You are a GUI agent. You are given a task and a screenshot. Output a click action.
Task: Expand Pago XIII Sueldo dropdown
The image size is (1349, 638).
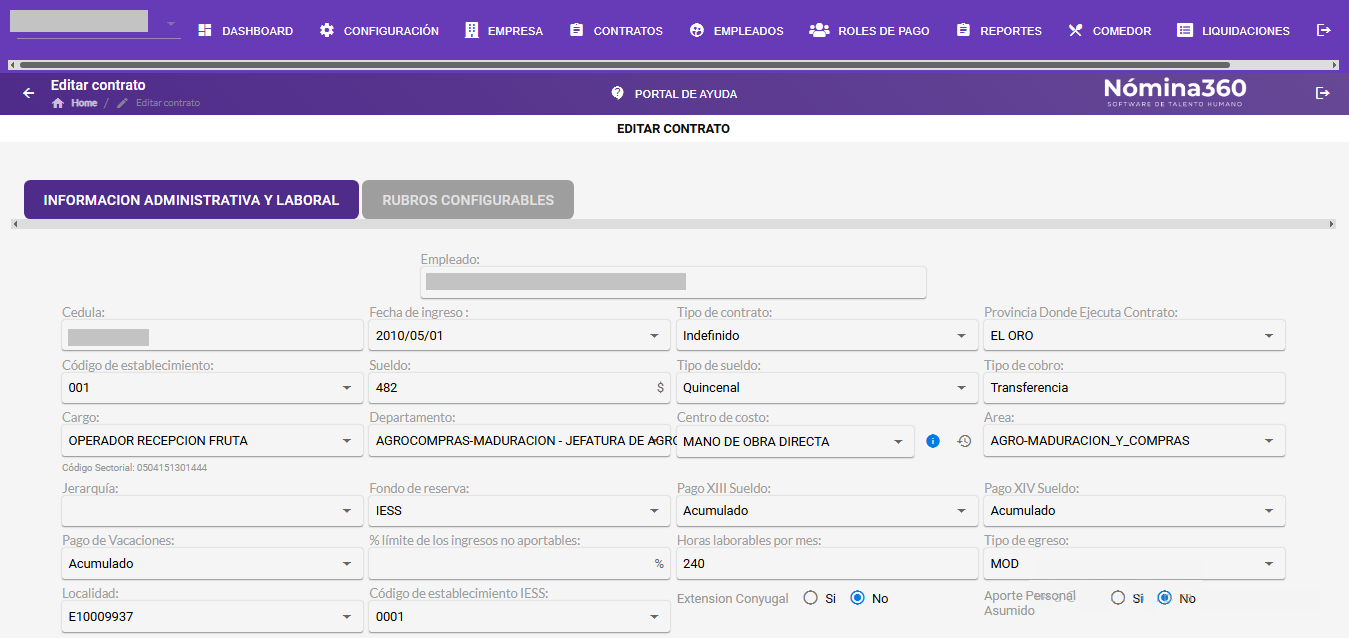point(962,511)
